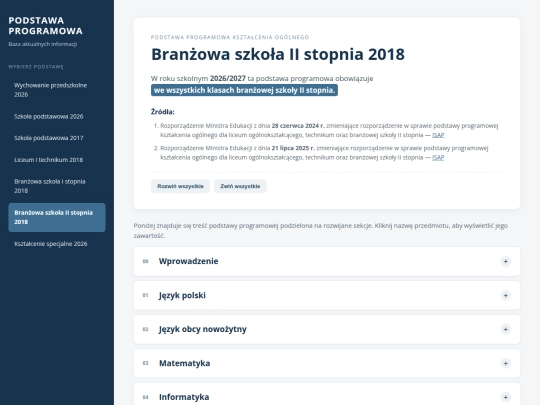540x405 pixels.
Task: Click plus icon on Język polski row
Action: [x=505, y=295]
